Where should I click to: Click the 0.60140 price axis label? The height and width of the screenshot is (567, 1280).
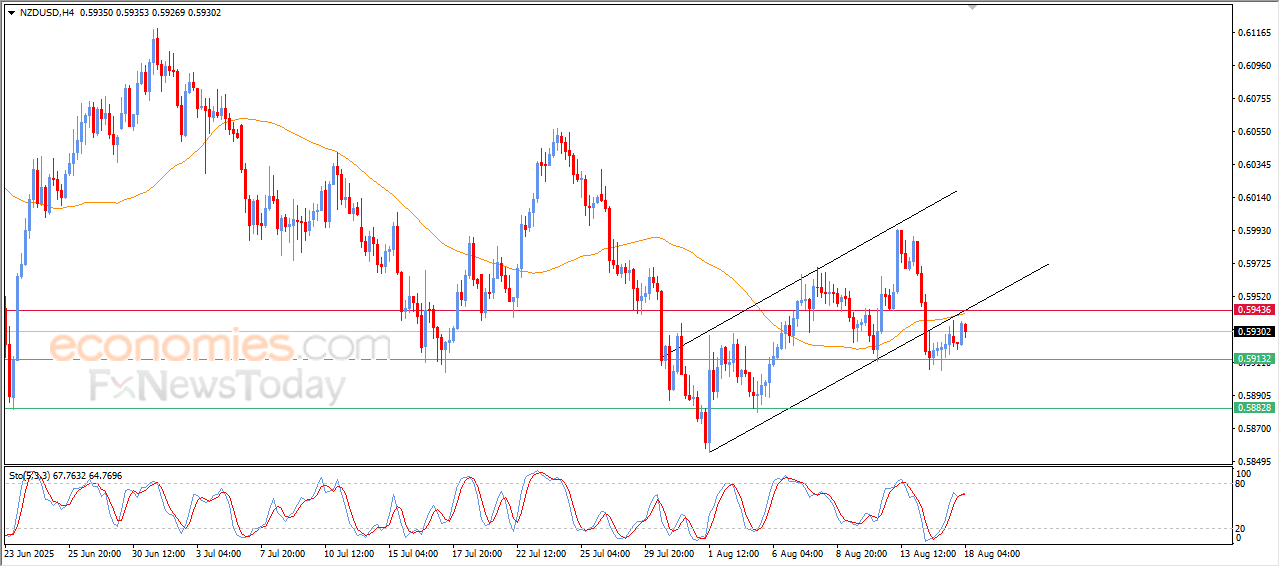[1253, 198]
